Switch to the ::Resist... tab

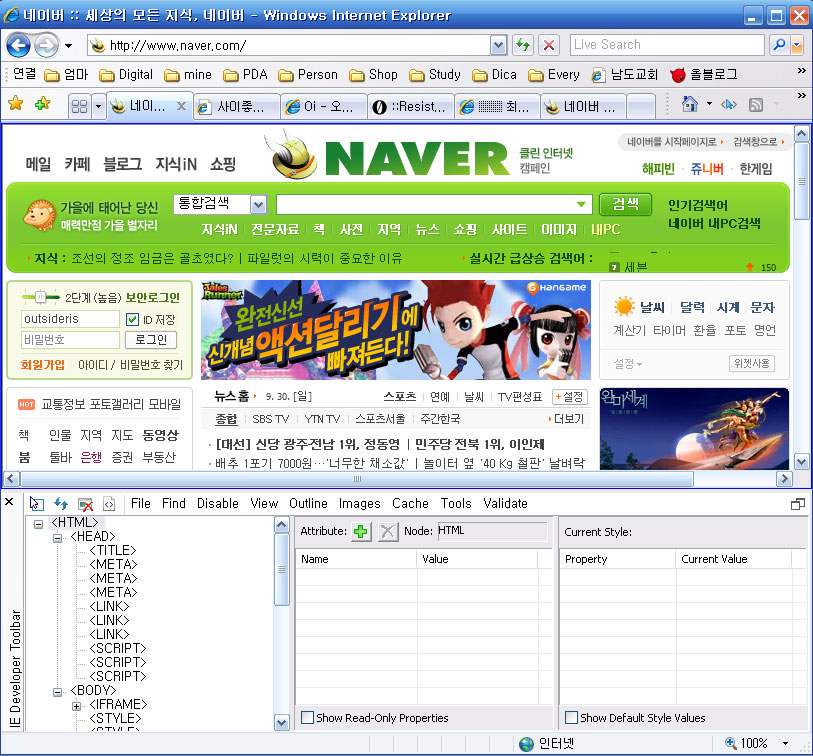(411, 106)
